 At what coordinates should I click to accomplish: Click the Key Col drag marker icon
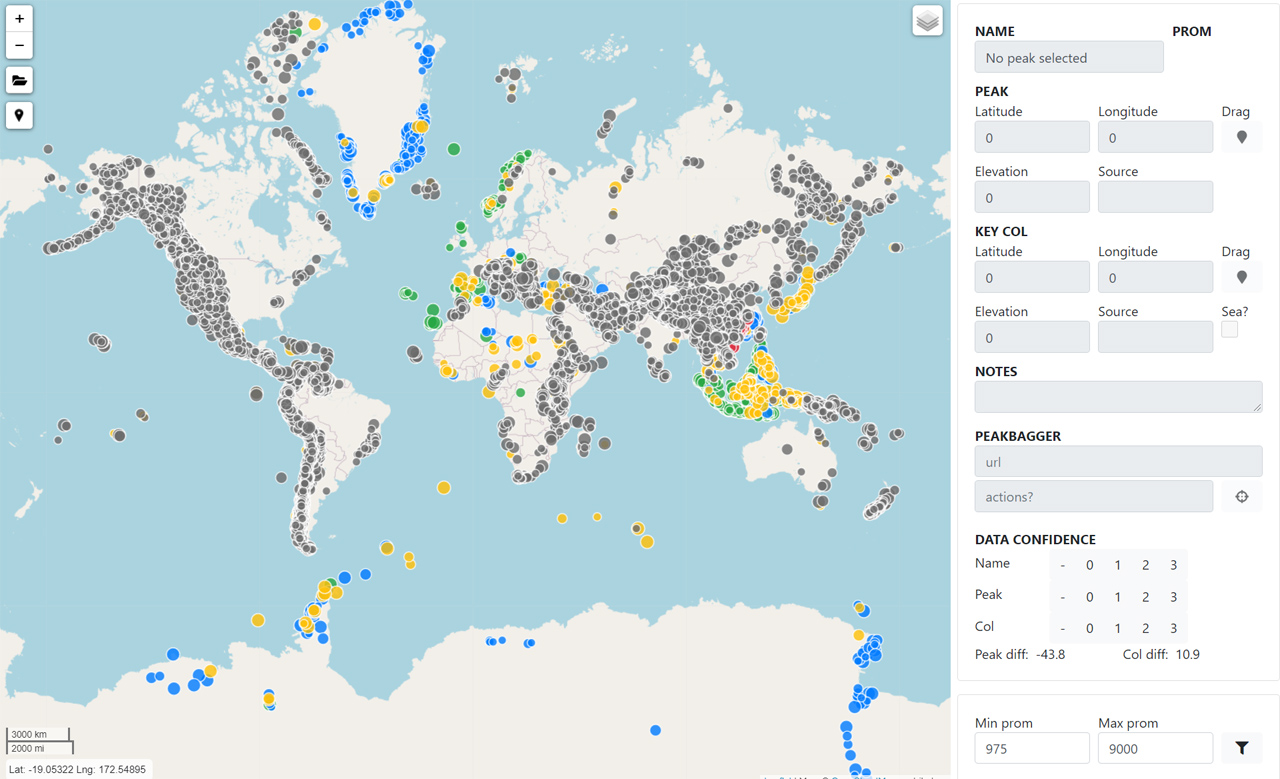(x=1241, y=277)
